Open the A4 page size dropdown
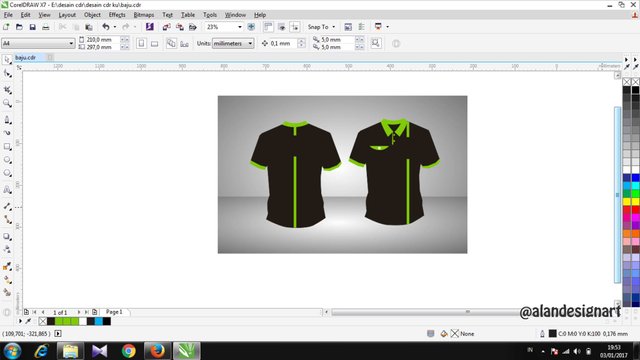The height and width of the screenshot is (360, 640). pos(71,43)
